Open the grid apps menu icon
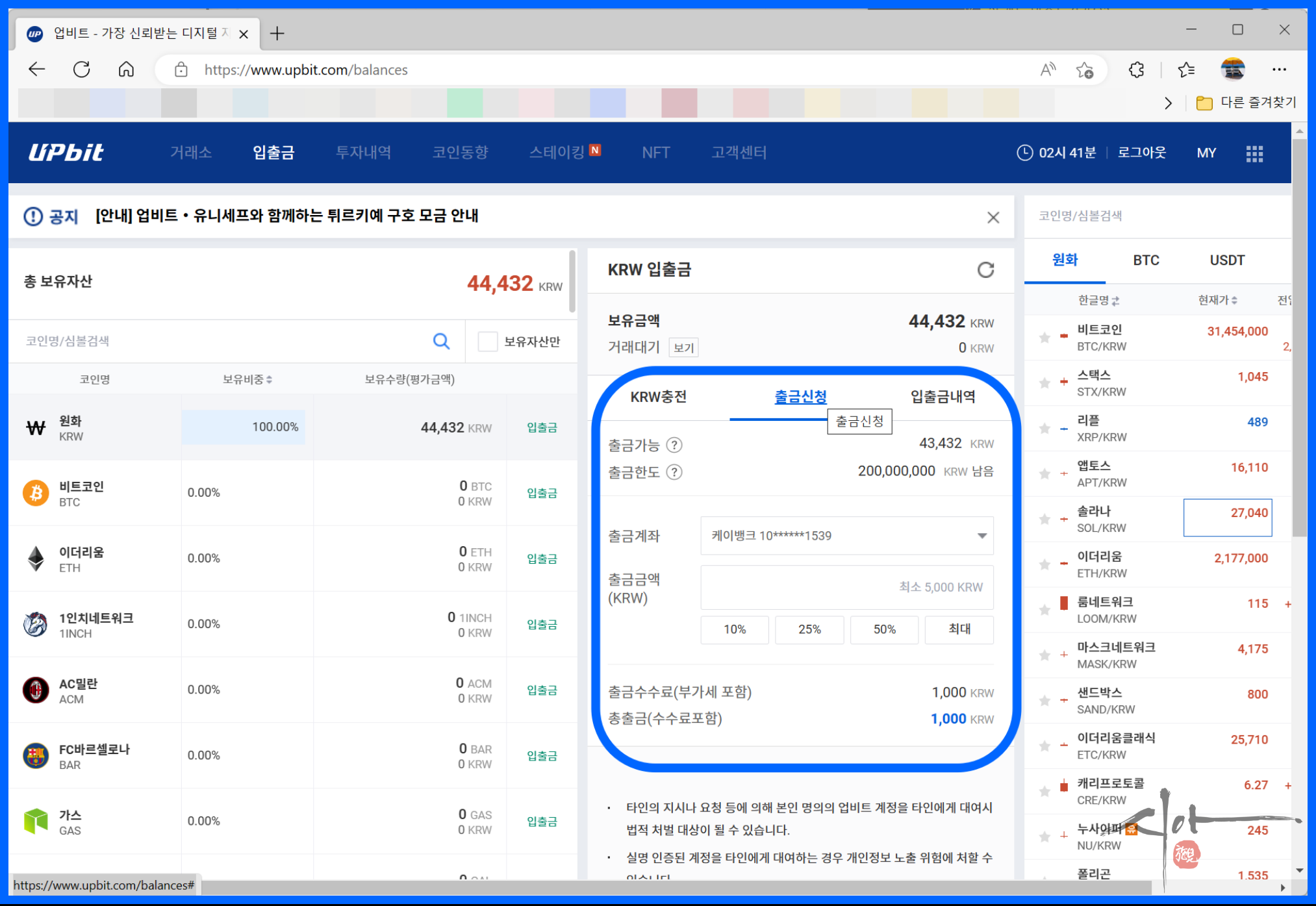 pyautogui.click(x=1254, y=153)
